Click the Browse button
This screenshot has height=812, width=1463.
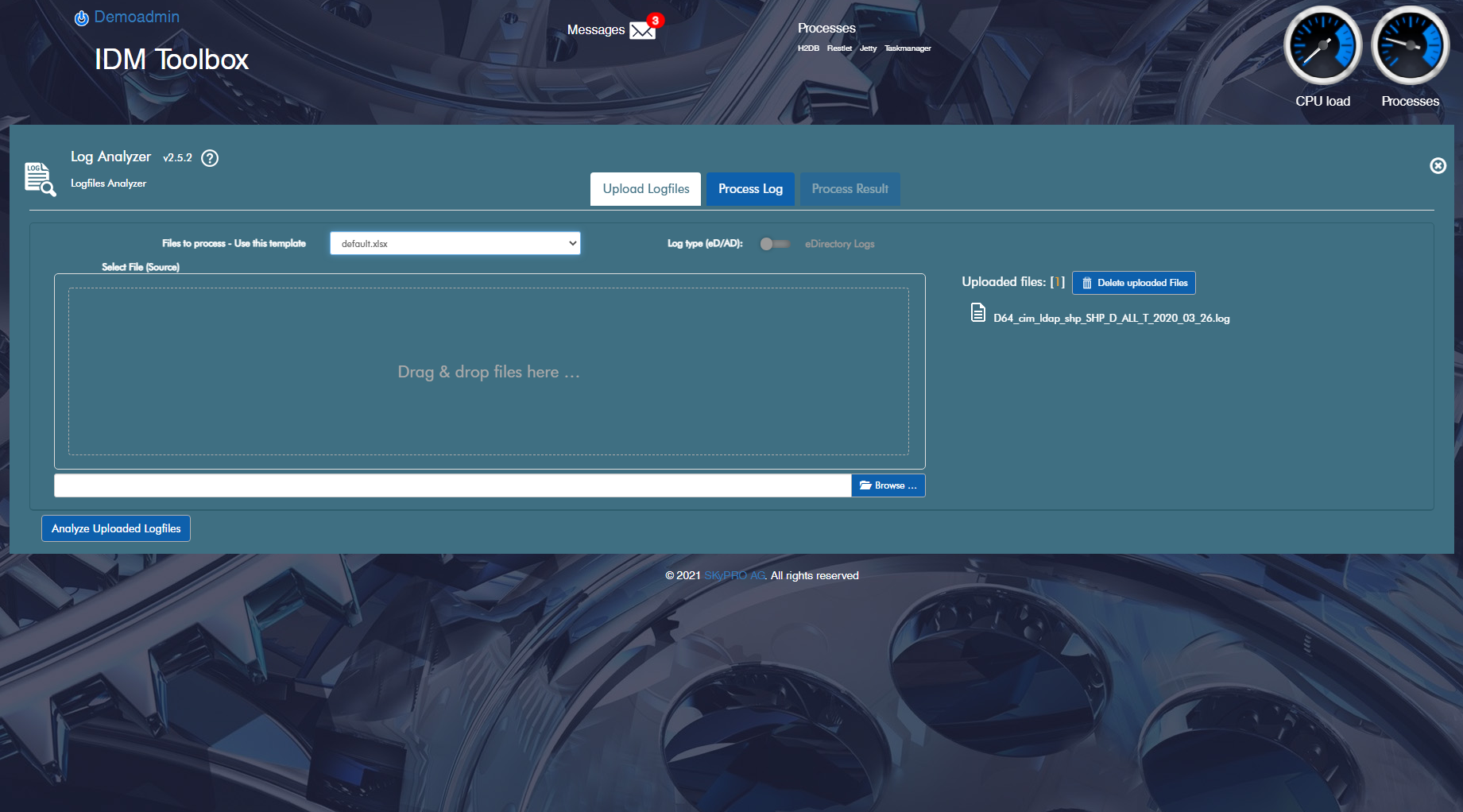[888, 485]
